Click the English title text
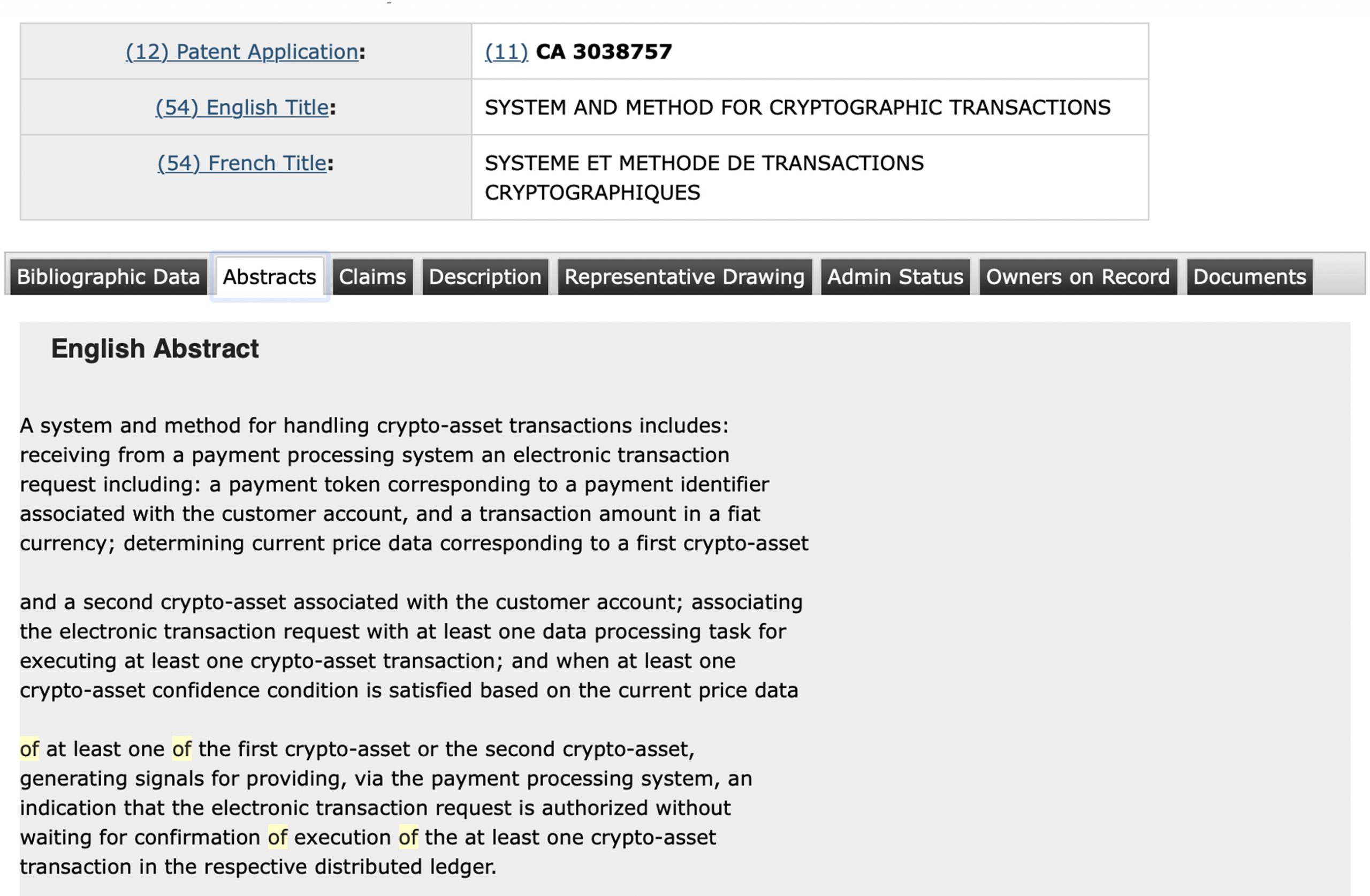1370x896 pixels. point(797,108)
